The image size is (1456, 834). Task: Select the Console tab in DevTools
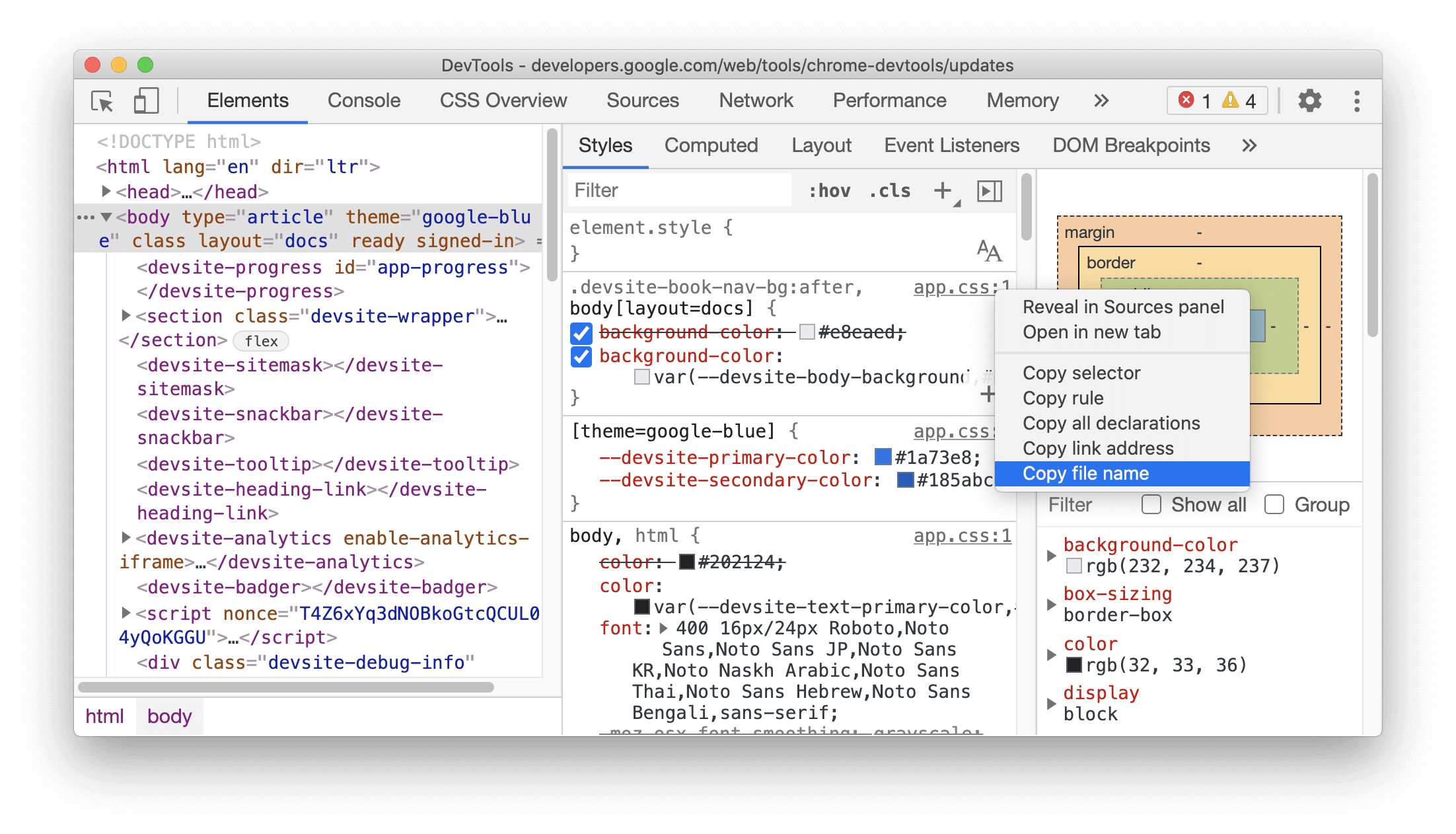coord(362,101)
